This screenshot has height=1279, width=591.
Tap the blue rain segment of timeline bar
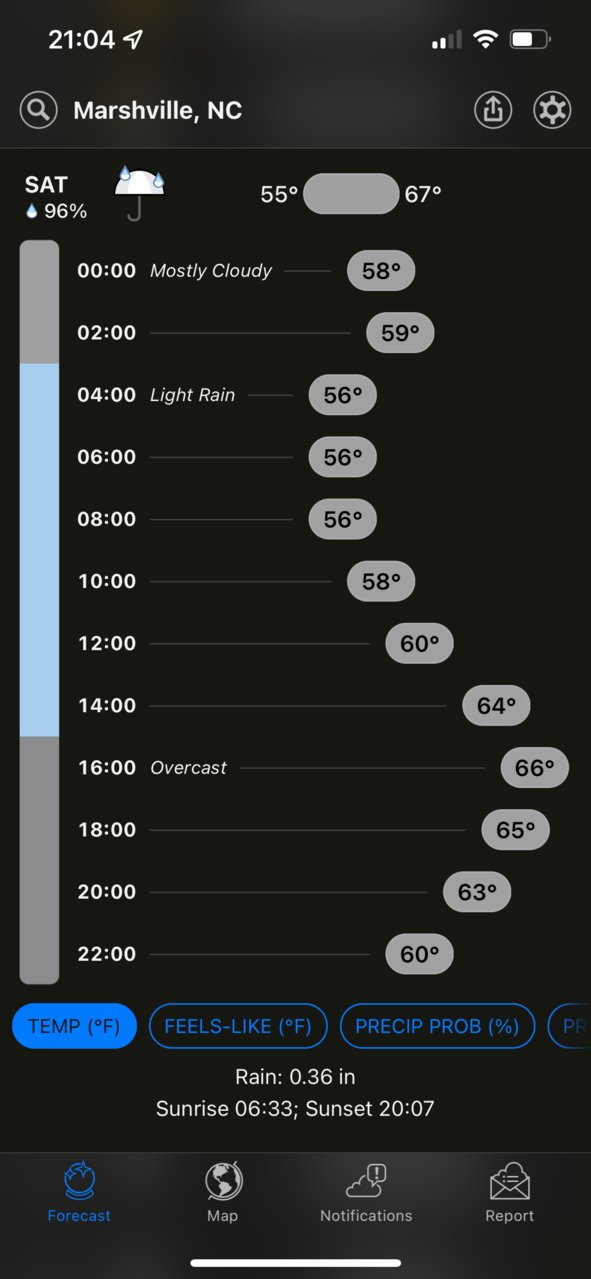click(x=39, y=550)
